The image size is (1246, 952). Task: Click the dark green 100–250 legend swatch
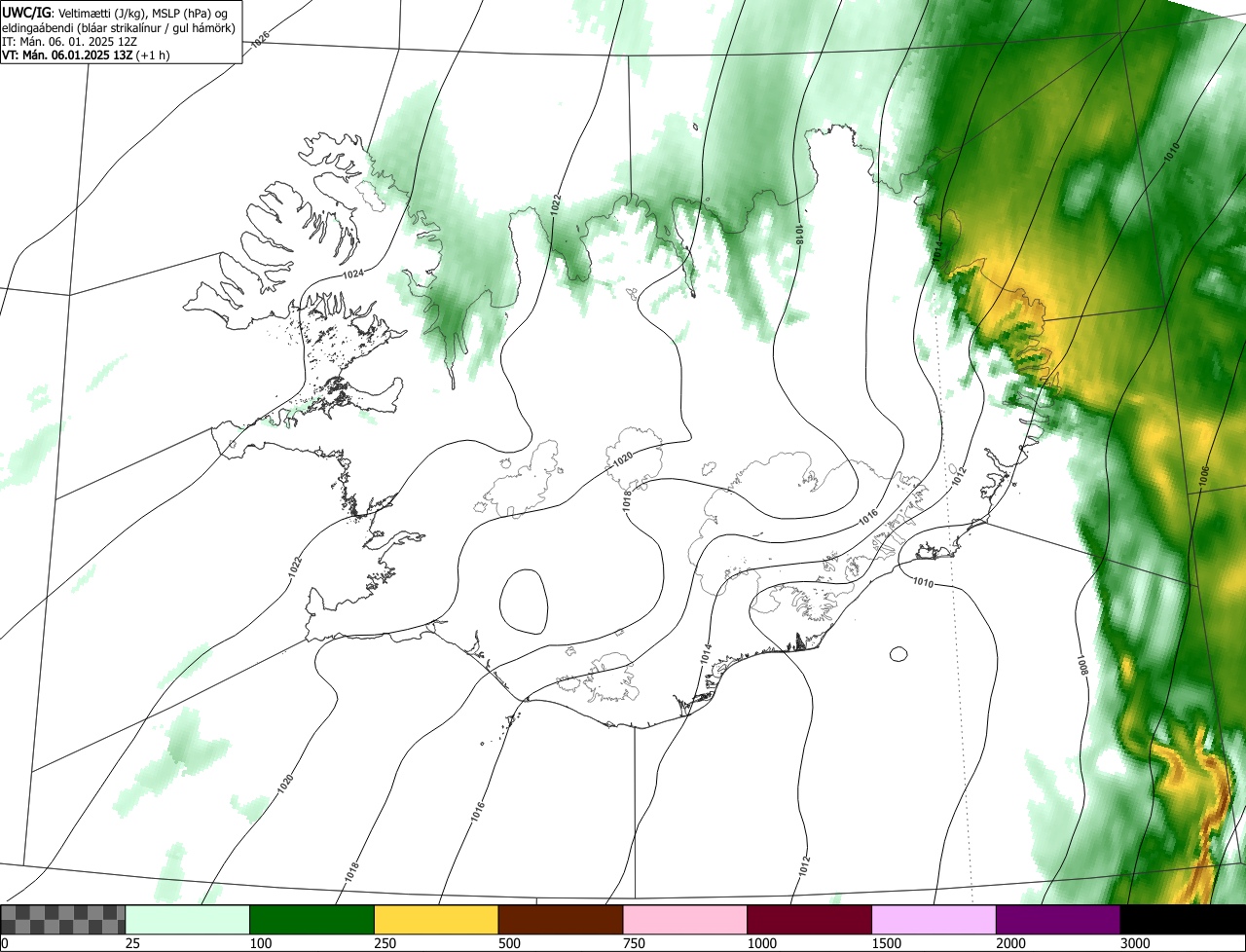point(312,920)
